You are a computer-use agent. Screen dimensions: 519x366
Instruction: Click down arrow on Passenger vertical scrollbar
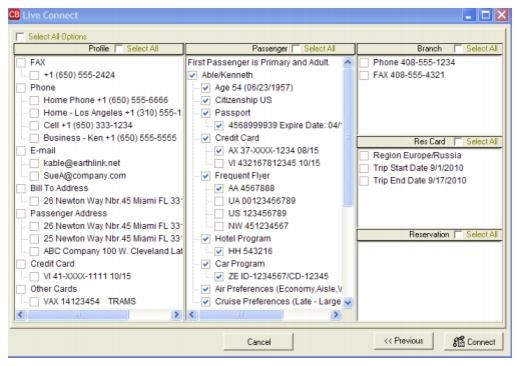point(348,302)
